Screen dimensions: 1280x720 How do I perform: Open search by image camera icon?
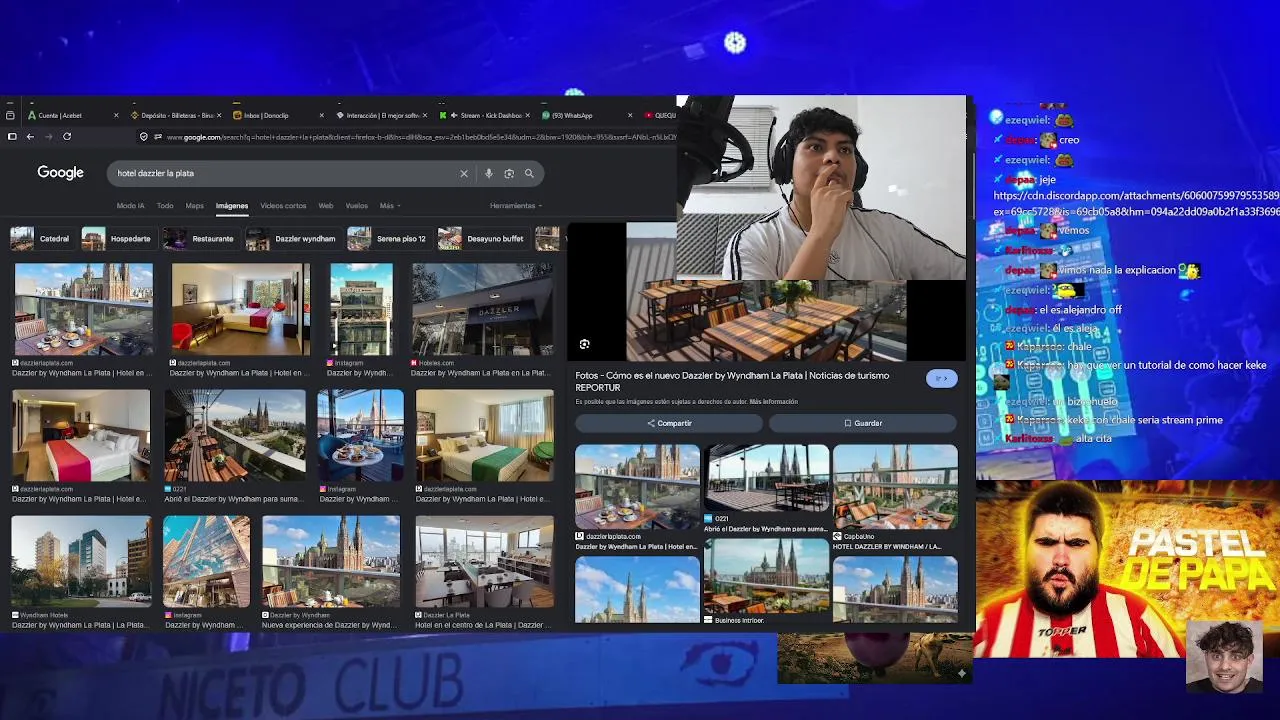pos(509,173)
